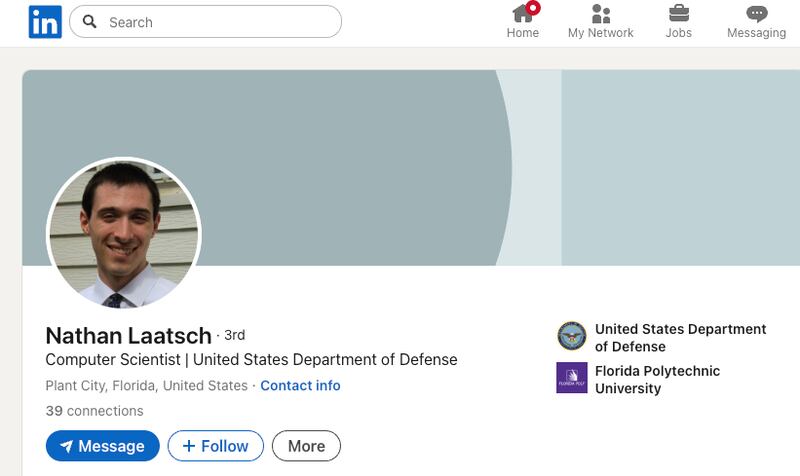Open the Messaging chat bubble icon
Viewport: 800px width, 476px height.
(756, 13)
